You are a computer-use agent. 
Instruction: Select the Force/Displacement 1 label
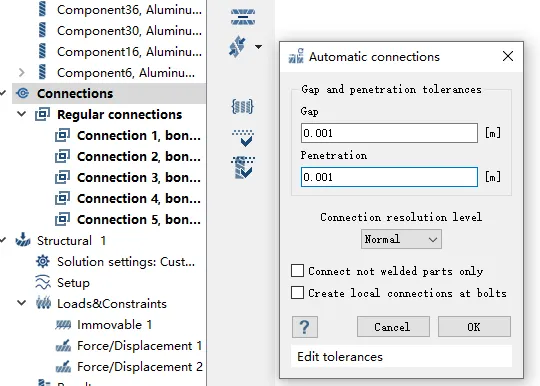pyautogui.click(x=139, y=346)
